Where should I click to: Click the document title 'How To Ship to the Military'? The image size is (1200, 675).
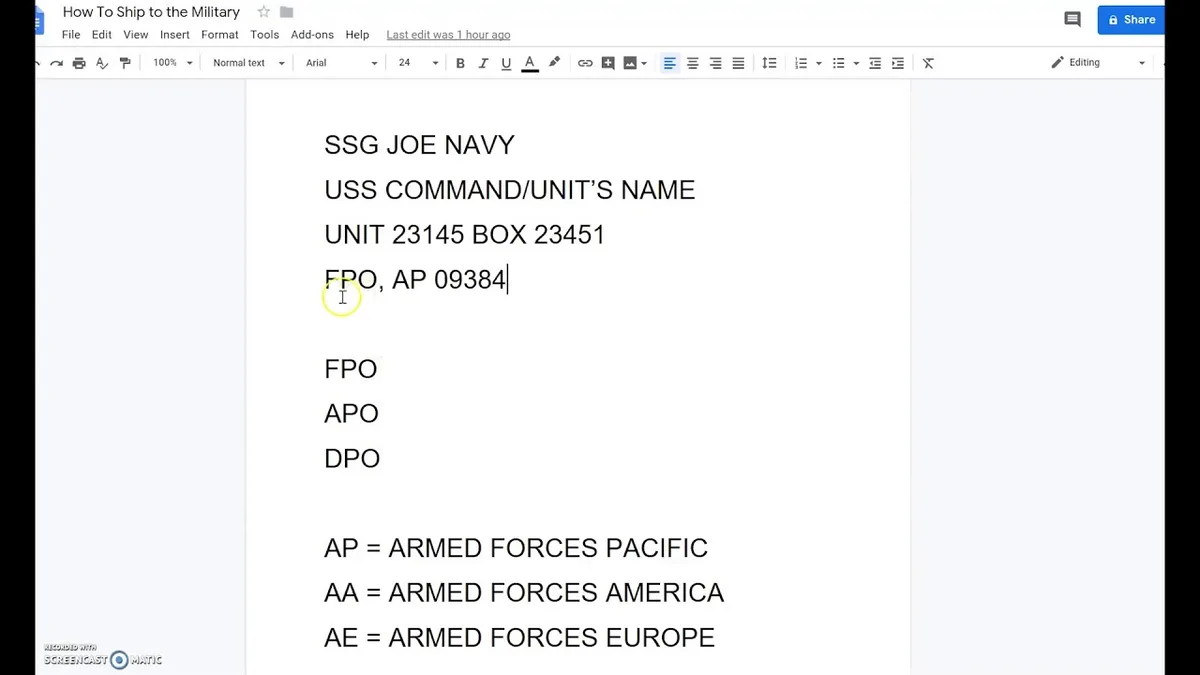[x=151, y=12]
